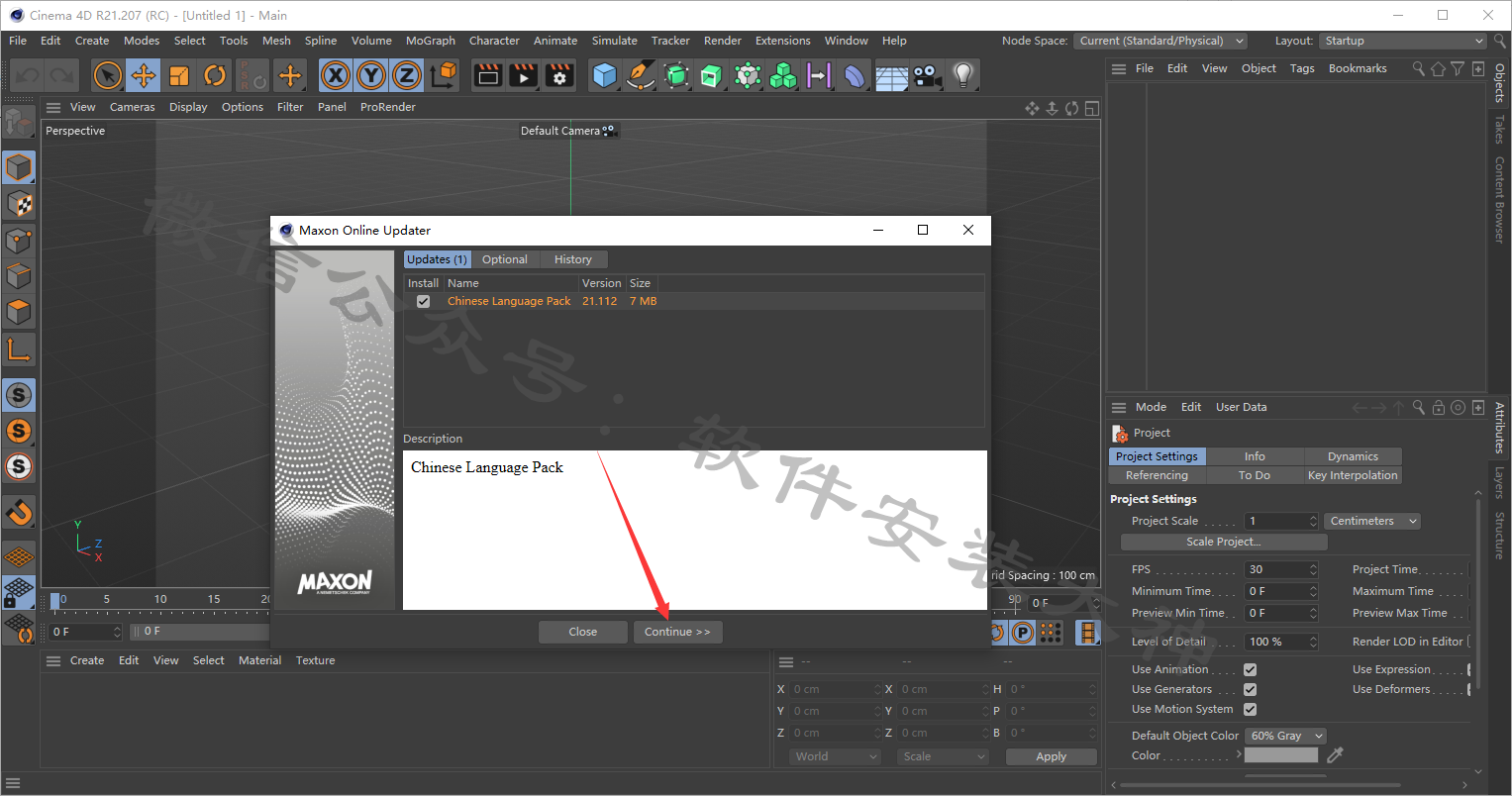This screenshot has width=1512, height=796.
Task: Open the Key Interpolation tab
Action: [x=1353, y=475]
